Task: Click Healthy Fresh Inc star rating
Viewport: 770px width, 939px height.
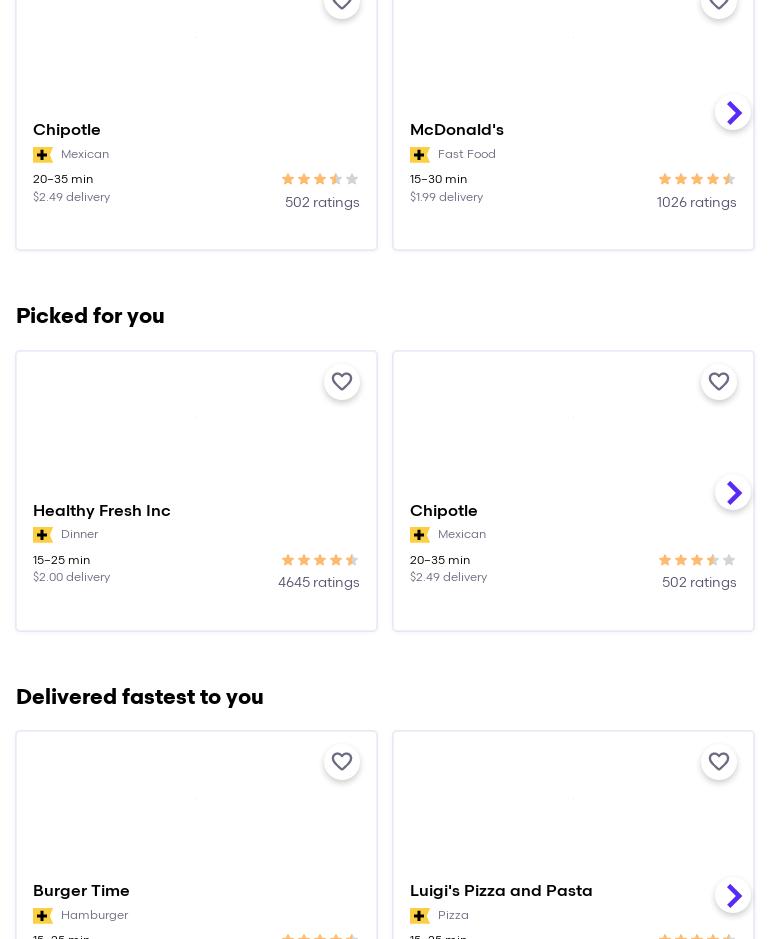Action: pos(320,561)
